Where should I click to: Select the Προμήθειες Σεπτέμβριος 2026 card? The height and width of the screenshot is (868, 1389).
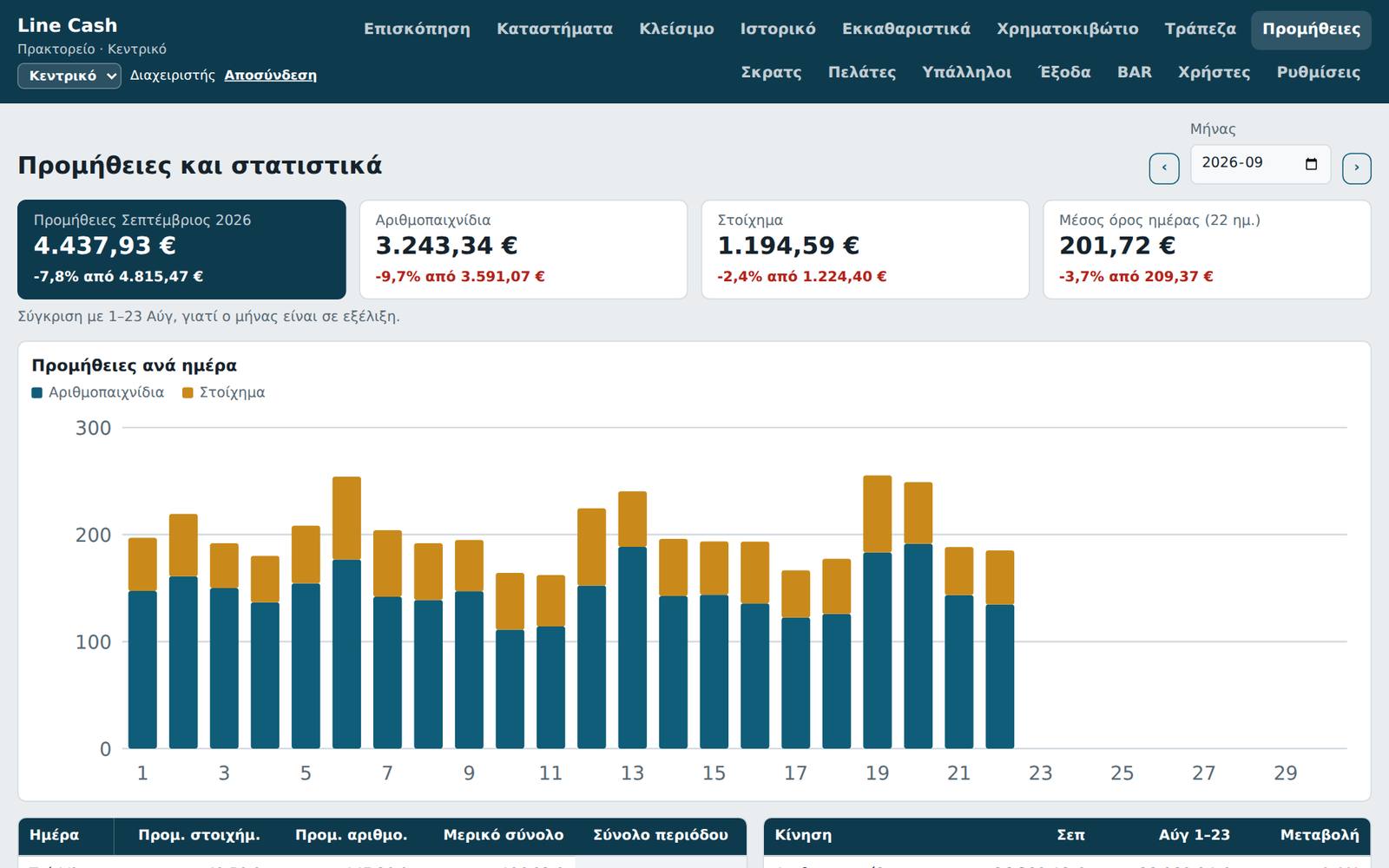pos(181,250)
